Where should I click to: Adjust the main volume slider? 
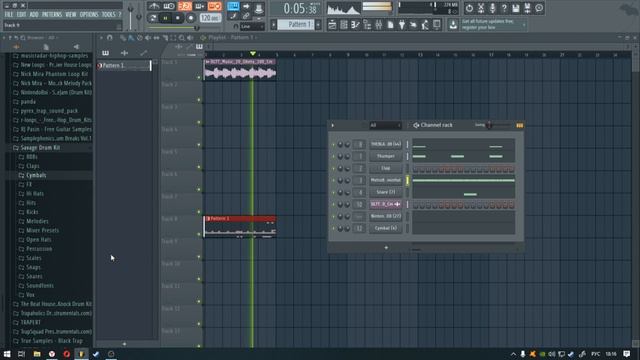click(131, 16)
